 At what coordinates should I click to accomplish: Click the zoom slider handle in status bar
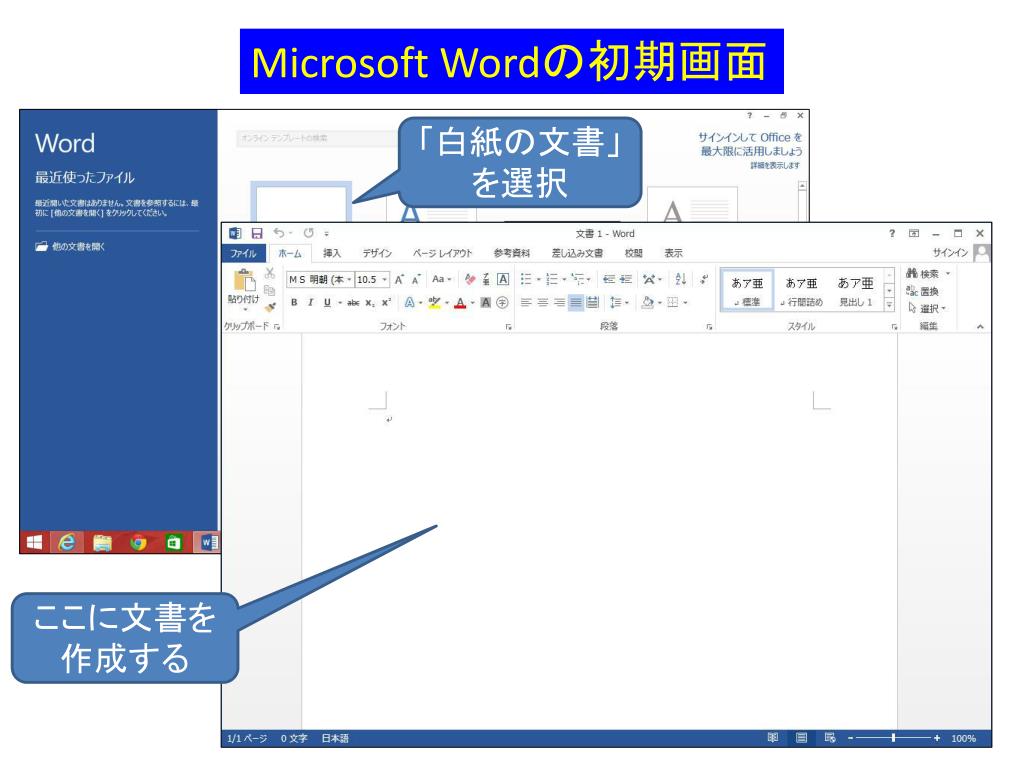pos(893,738)
